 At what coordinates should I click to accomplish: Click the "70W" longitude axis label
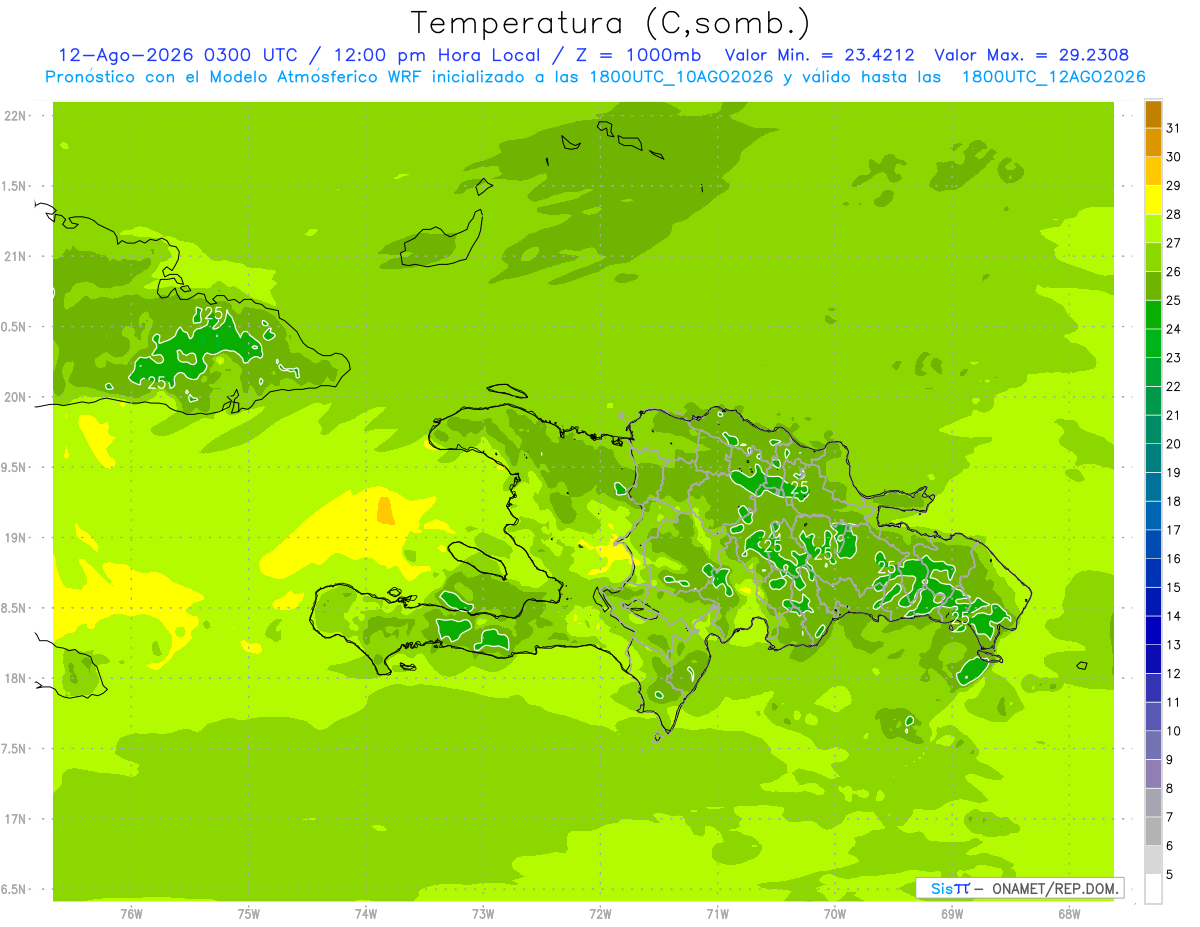(x=835, y=914)
